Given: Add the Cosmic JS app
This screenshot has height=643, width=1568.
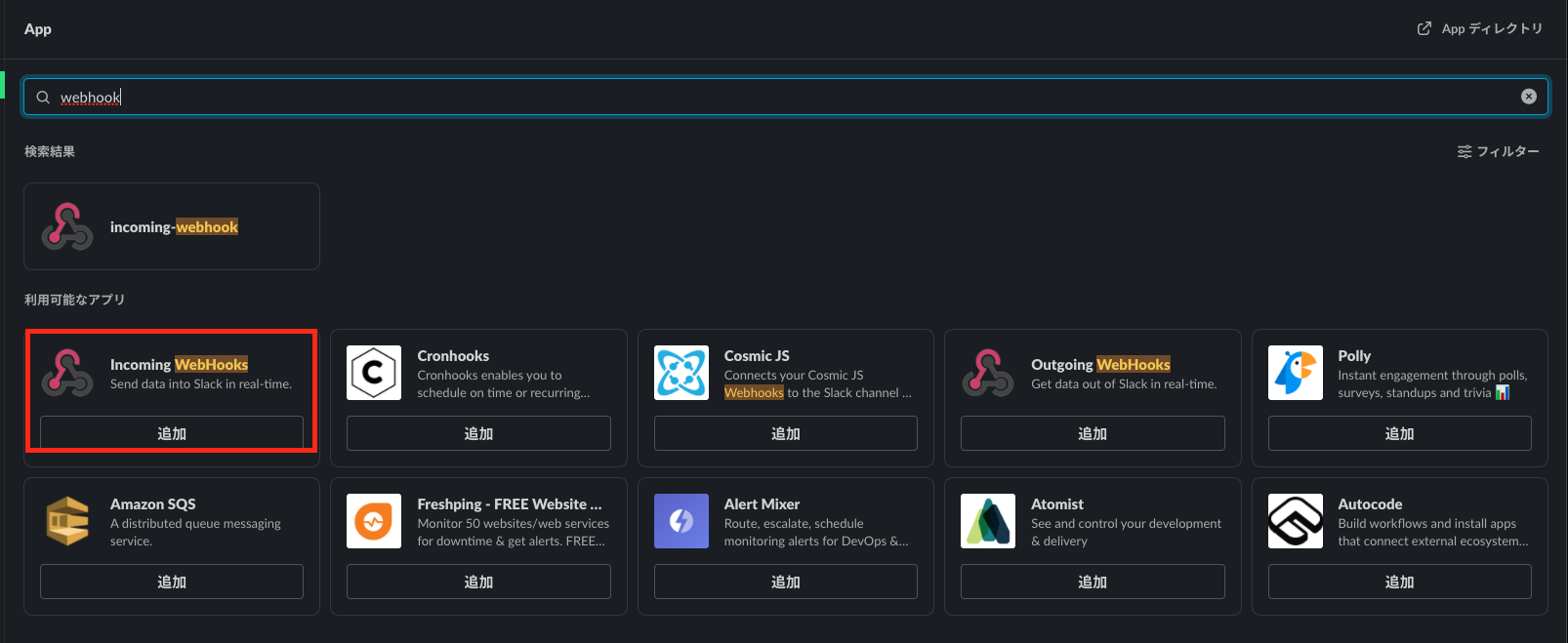Looking at the screenshot, I should pyautogui.click(x=786, y=433).
